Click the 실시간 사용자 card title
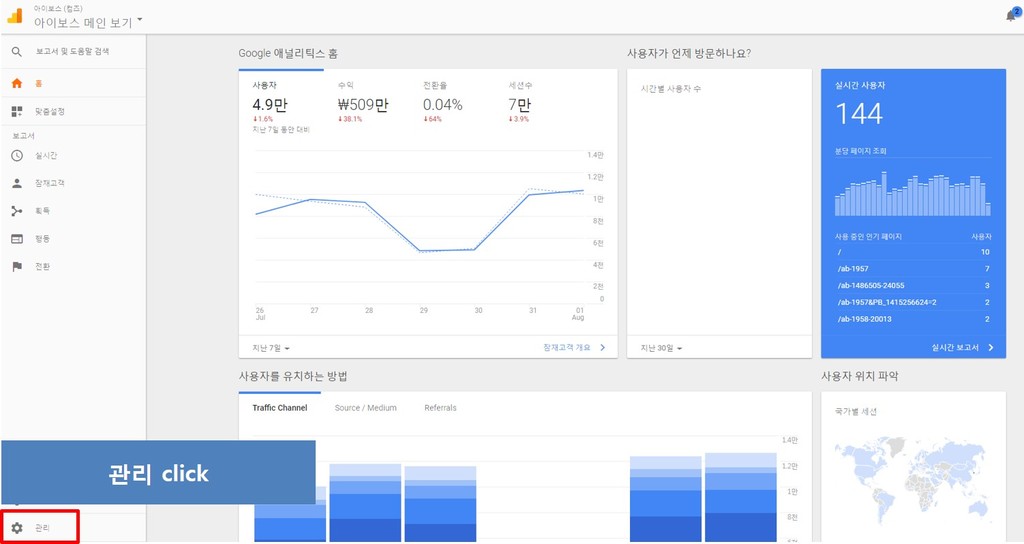 pyautogui.click(x=859, y=86)
